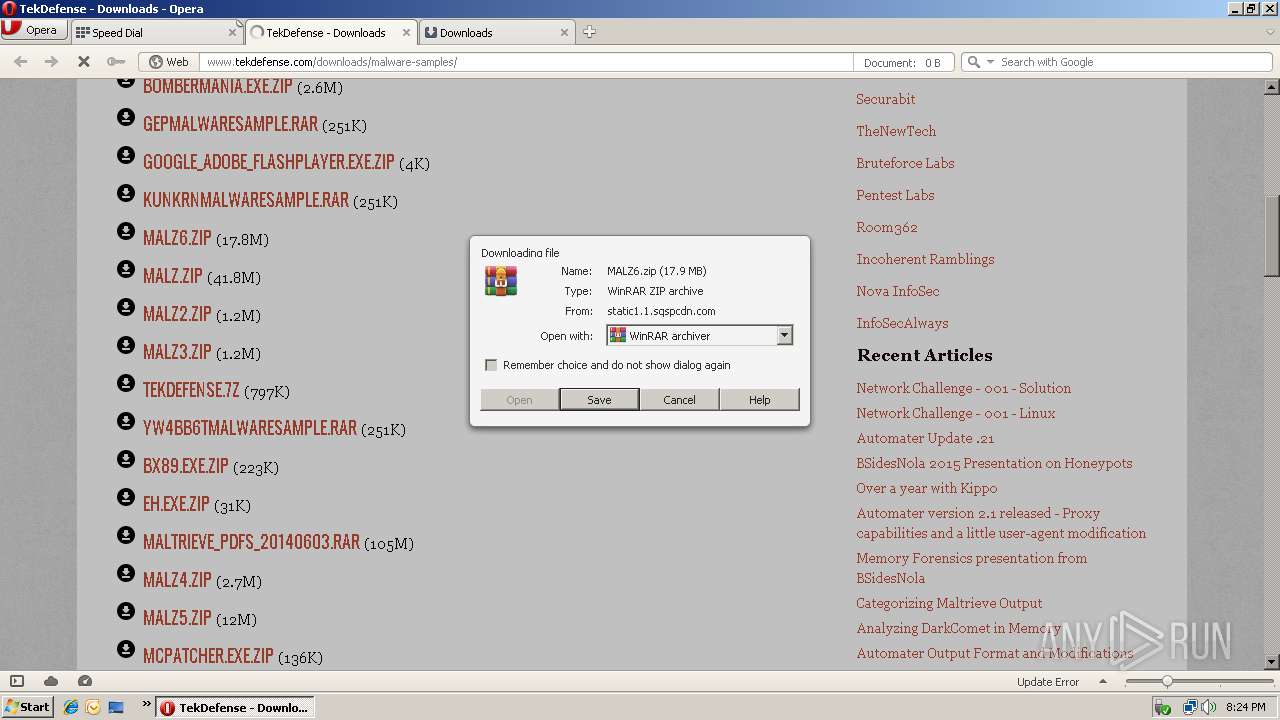Click the Show Desktop icon in quick launch
Screen dimensions: 1280x720
(116, 707)
